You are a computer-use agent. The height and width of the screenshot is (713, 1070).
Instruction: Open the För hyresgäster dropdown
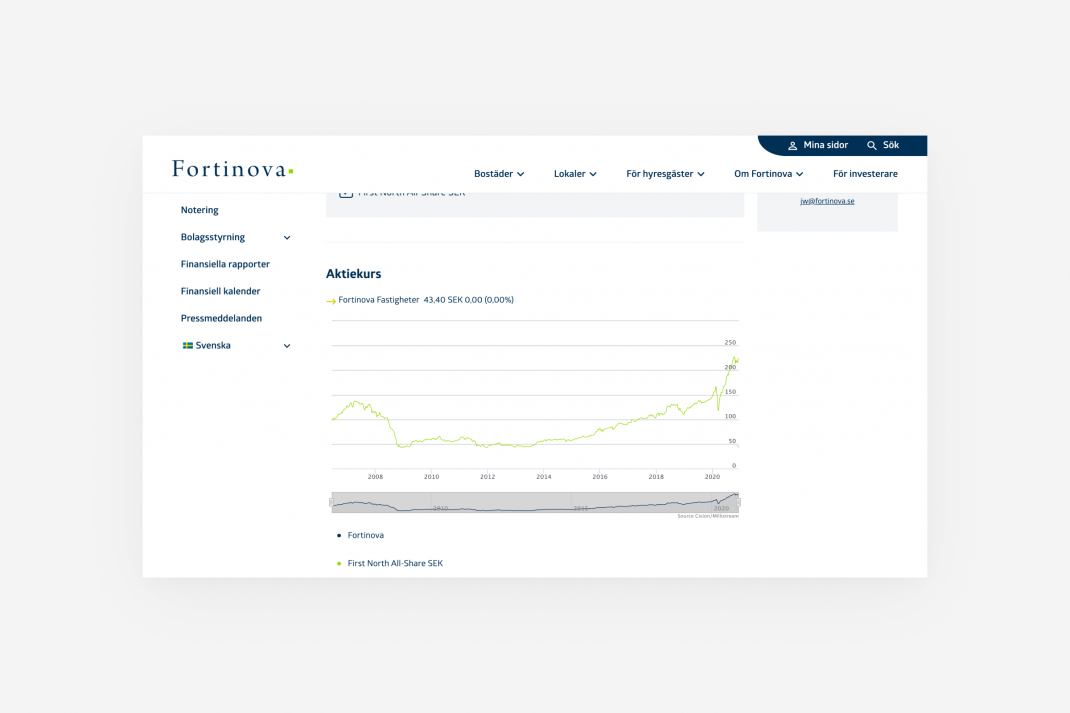pos(665,174)
